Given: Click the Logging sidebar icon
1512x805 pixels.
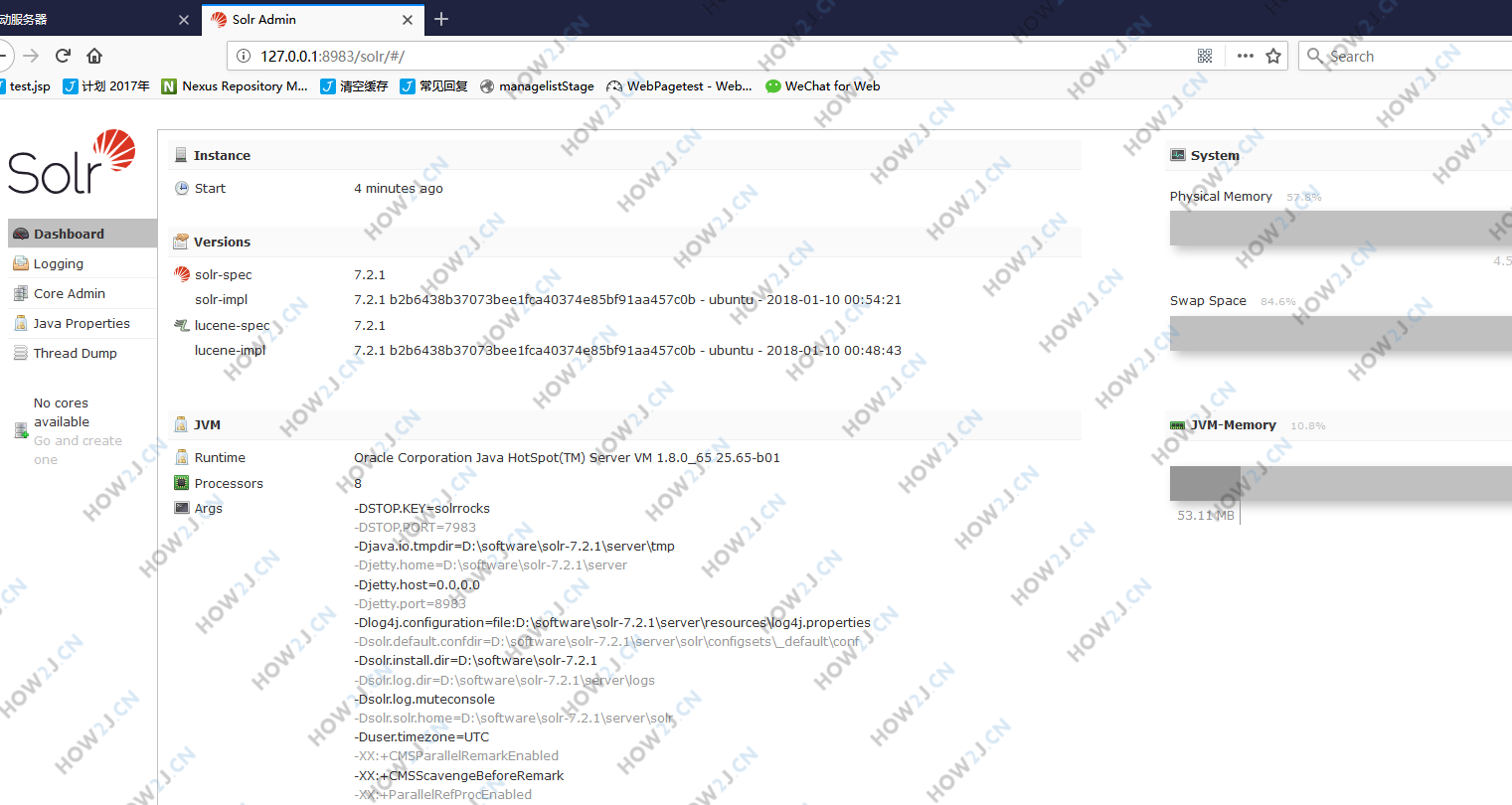Looking at the screenshot, I should click(21, 263).
